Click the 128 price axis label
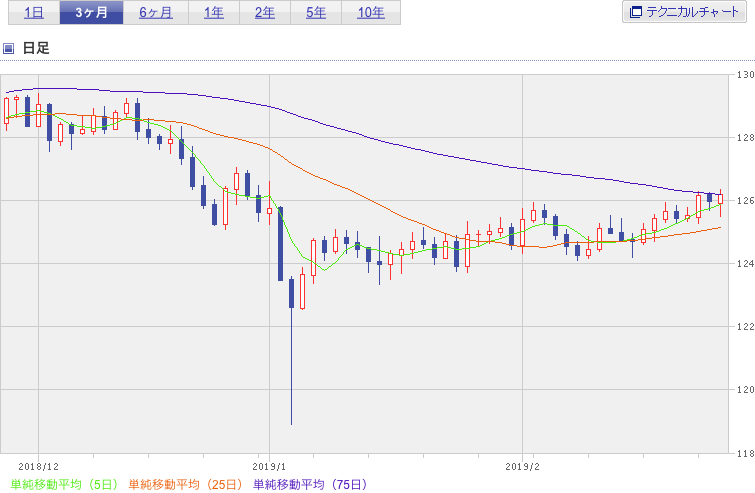This screenshot has width=755, height=493. coord(745,138)
